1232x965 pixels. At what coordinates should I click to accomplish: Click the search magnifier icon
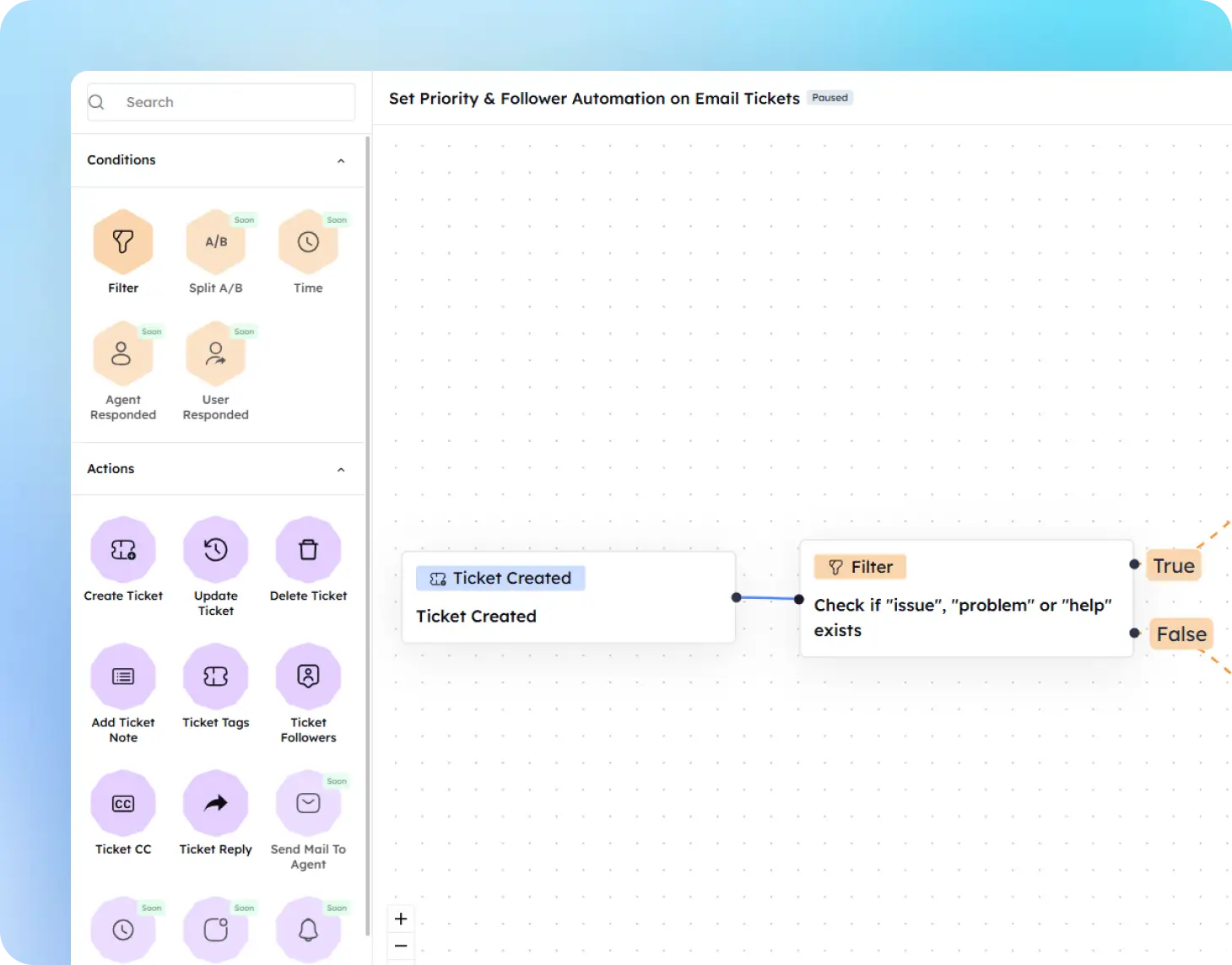tap(97, 102)
